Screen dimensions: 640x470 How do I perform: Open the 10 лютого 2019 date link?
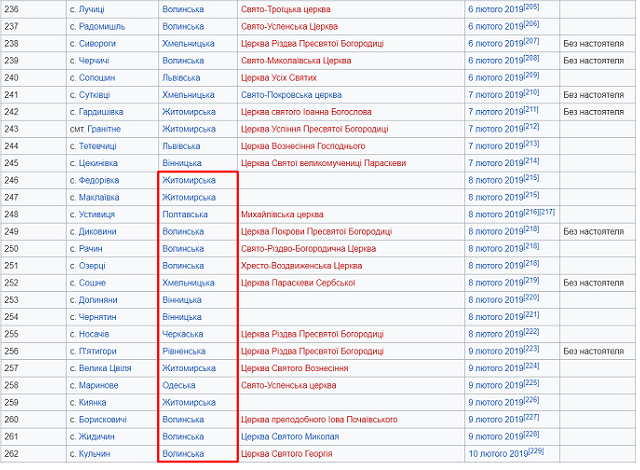pyautogui.click(x=498, y=454)
